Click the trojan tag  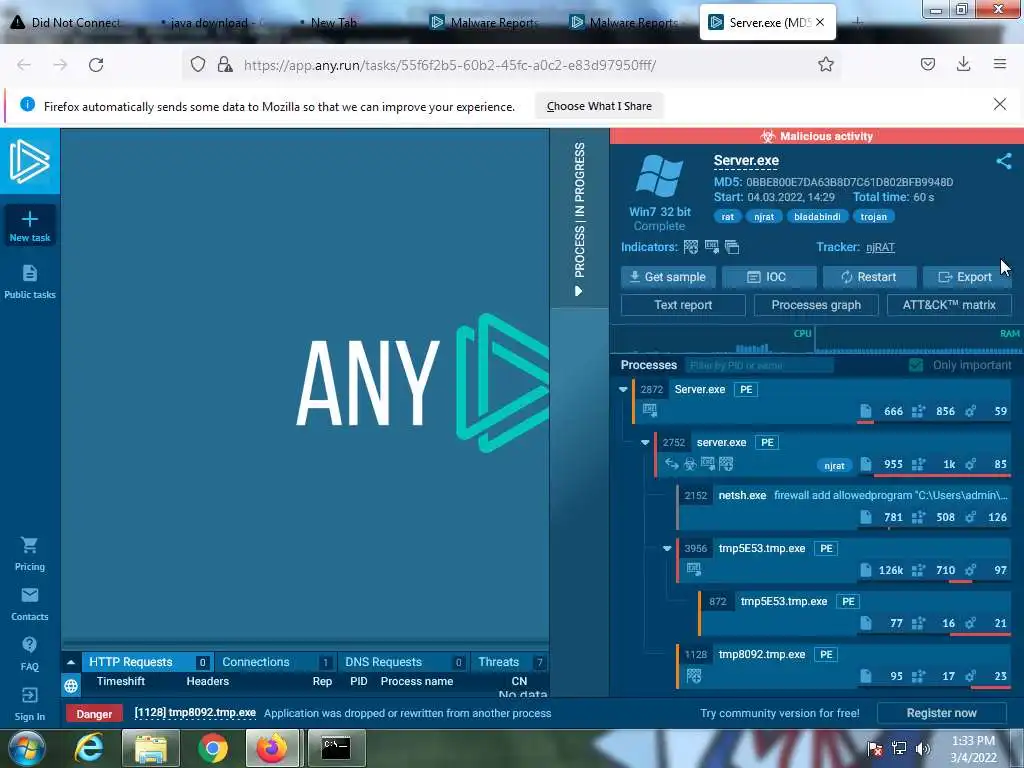coord(873,217)
